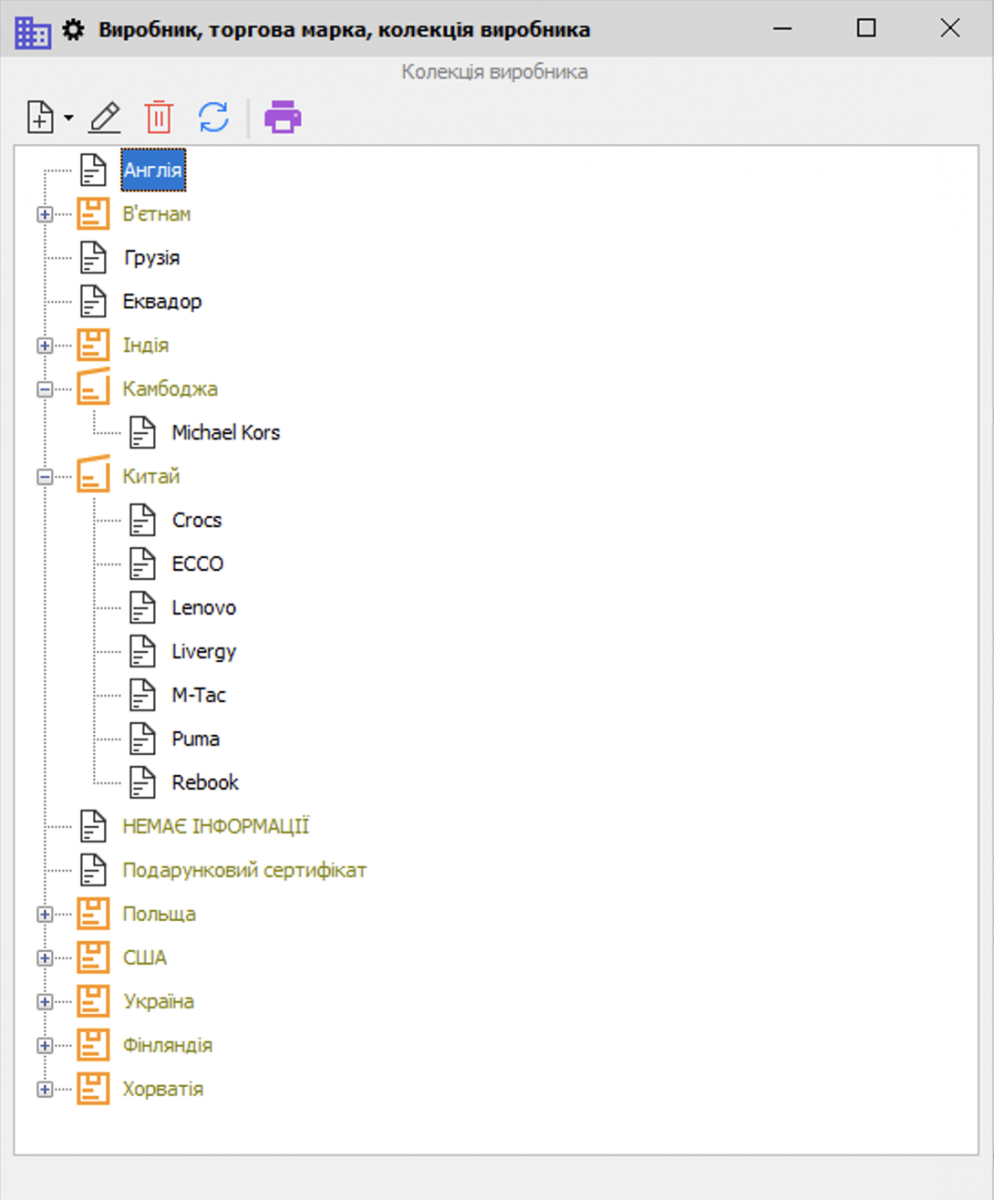
Task: Select the НЕМАЄ ІНФОРМАЦІЇ entry
Action: tap(215, 826)
